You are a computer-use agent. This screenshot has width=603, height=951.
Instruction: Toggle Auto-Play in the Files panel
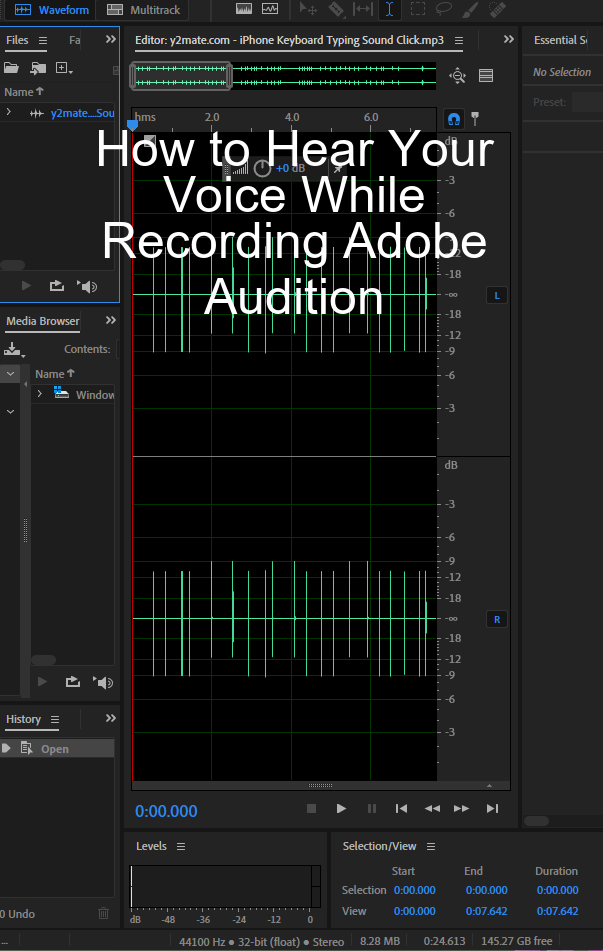point(87,286)
